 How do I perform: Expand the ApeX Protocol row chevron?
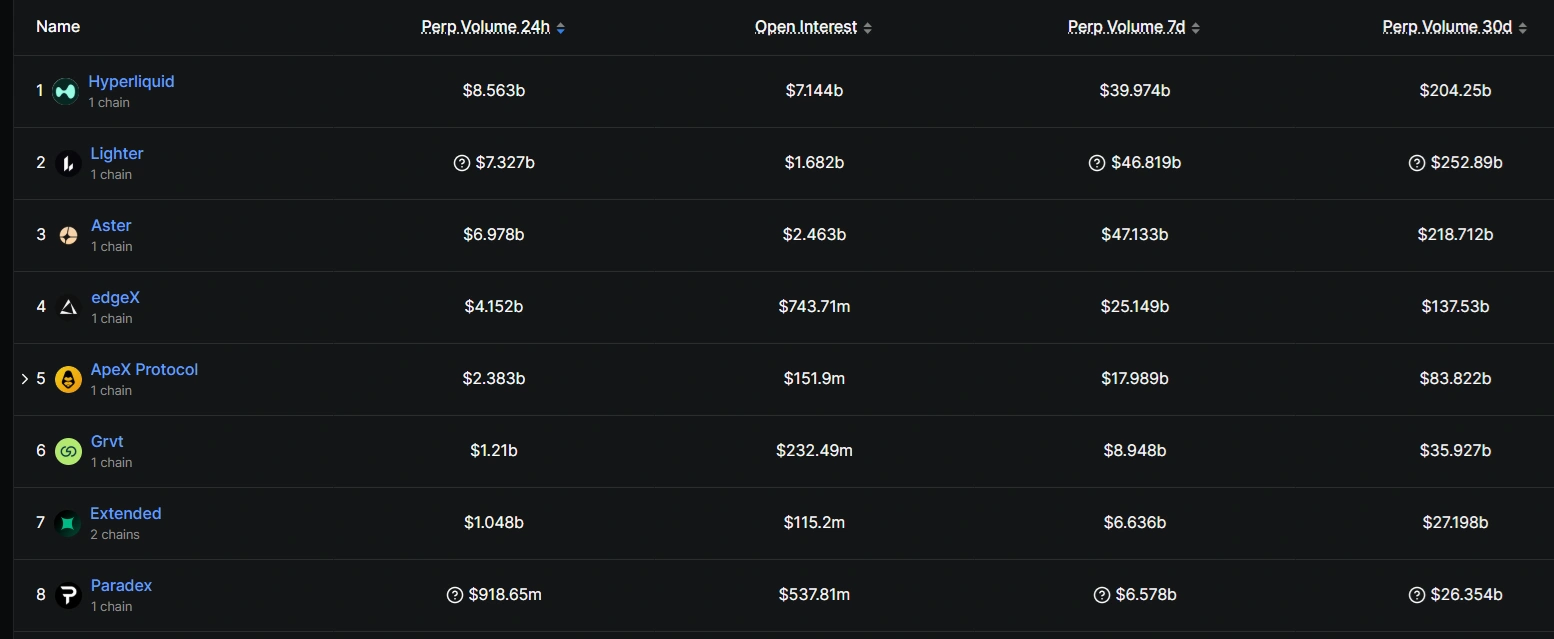[24, 378]
